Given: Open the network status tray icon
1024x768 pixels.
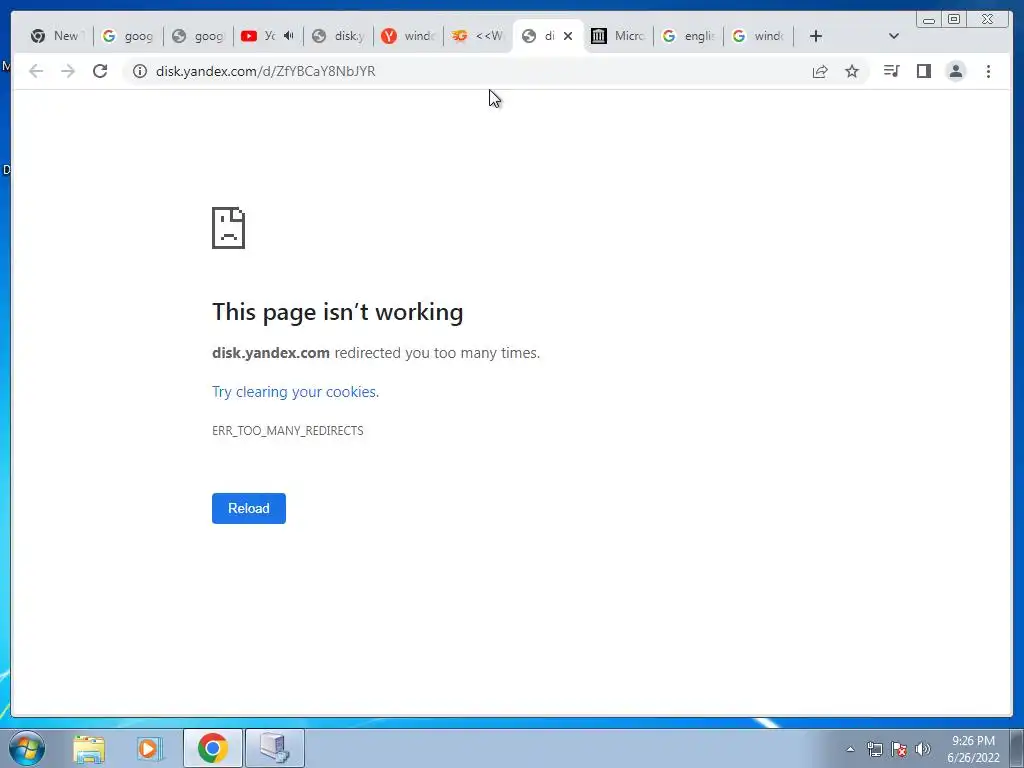Looking at the screenshot, I should click(x=874, y=749).
